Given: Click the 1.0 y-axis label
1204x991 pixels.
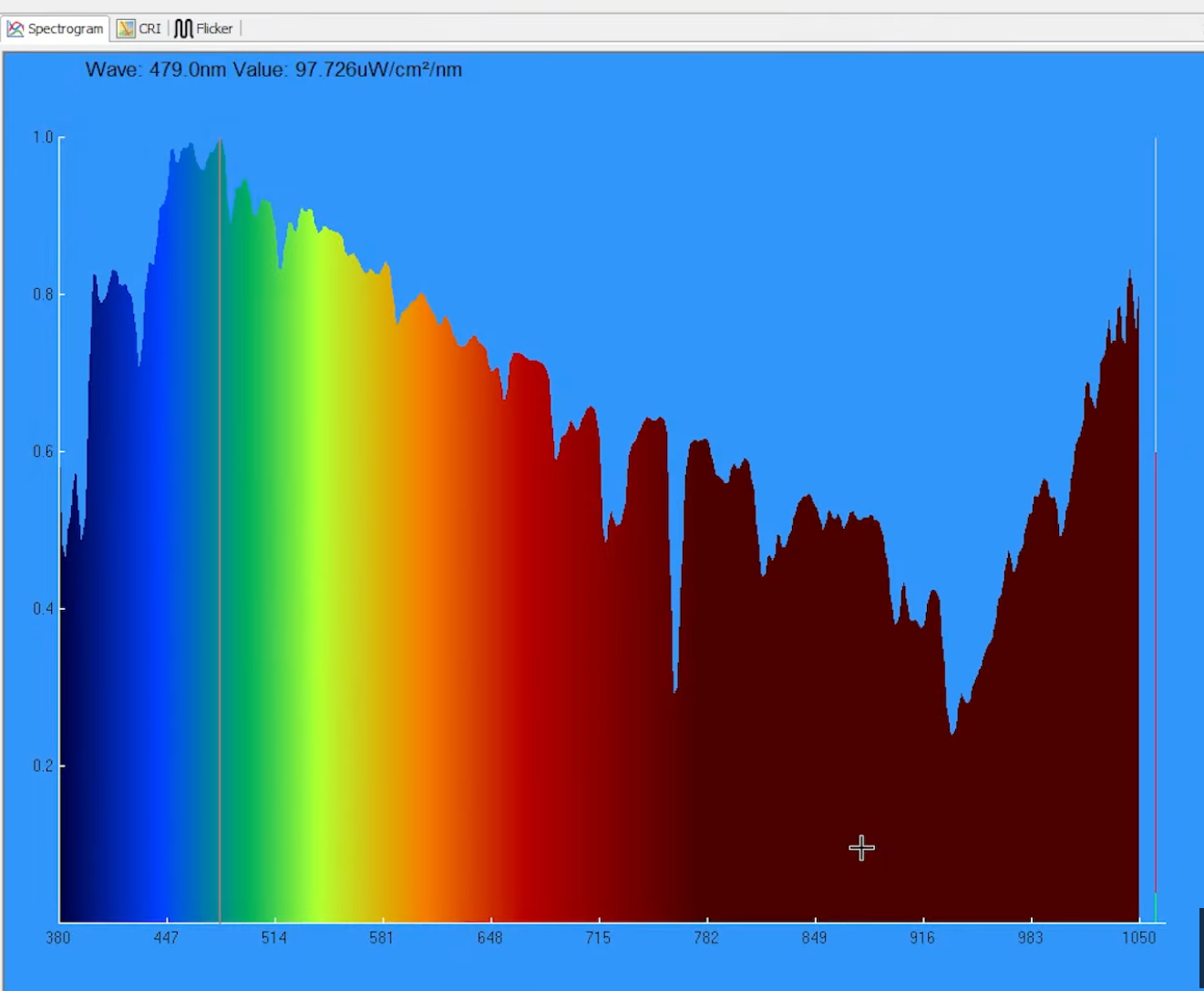Looking at the screenshot, I should (43, 138).
